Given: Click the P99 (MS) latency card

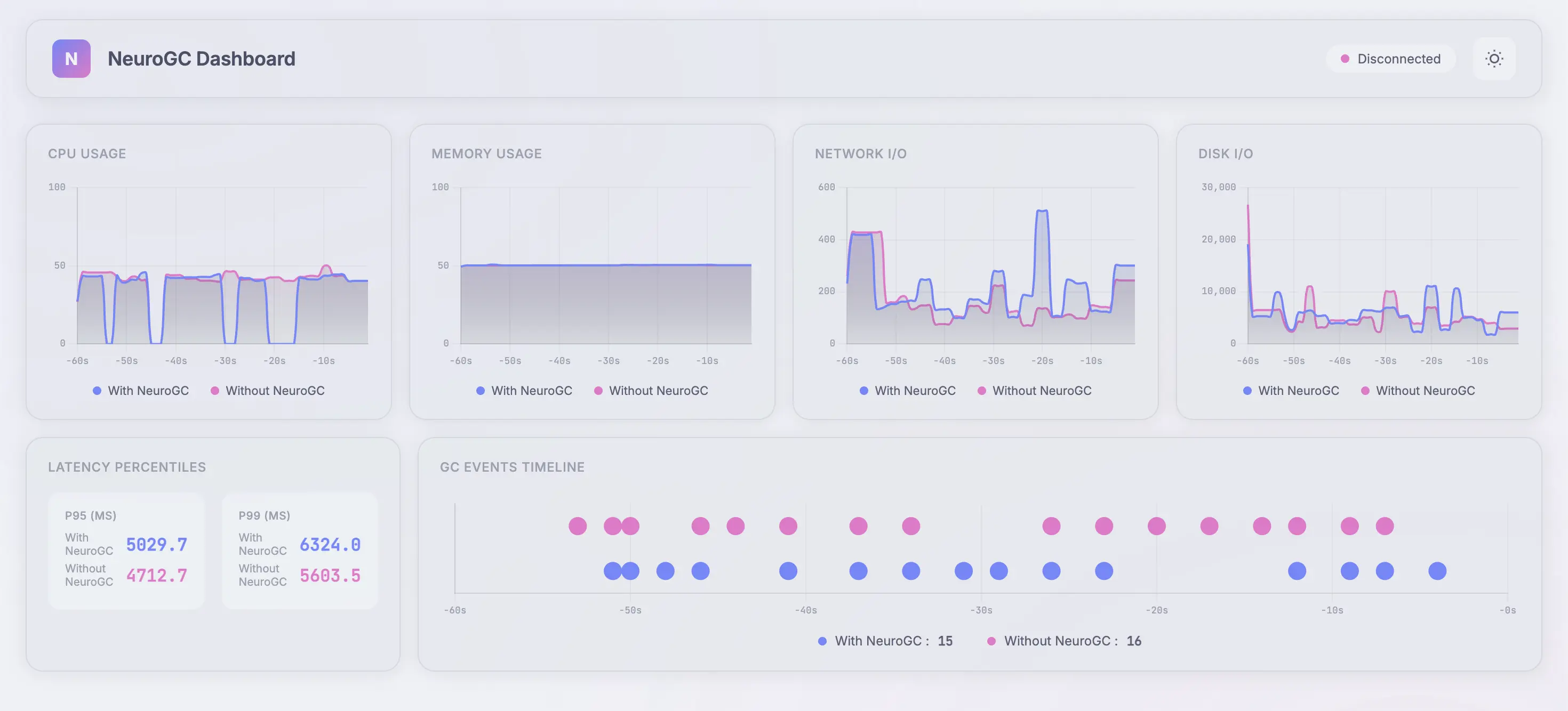Looking at the screenshot, I should click(300, 551).
